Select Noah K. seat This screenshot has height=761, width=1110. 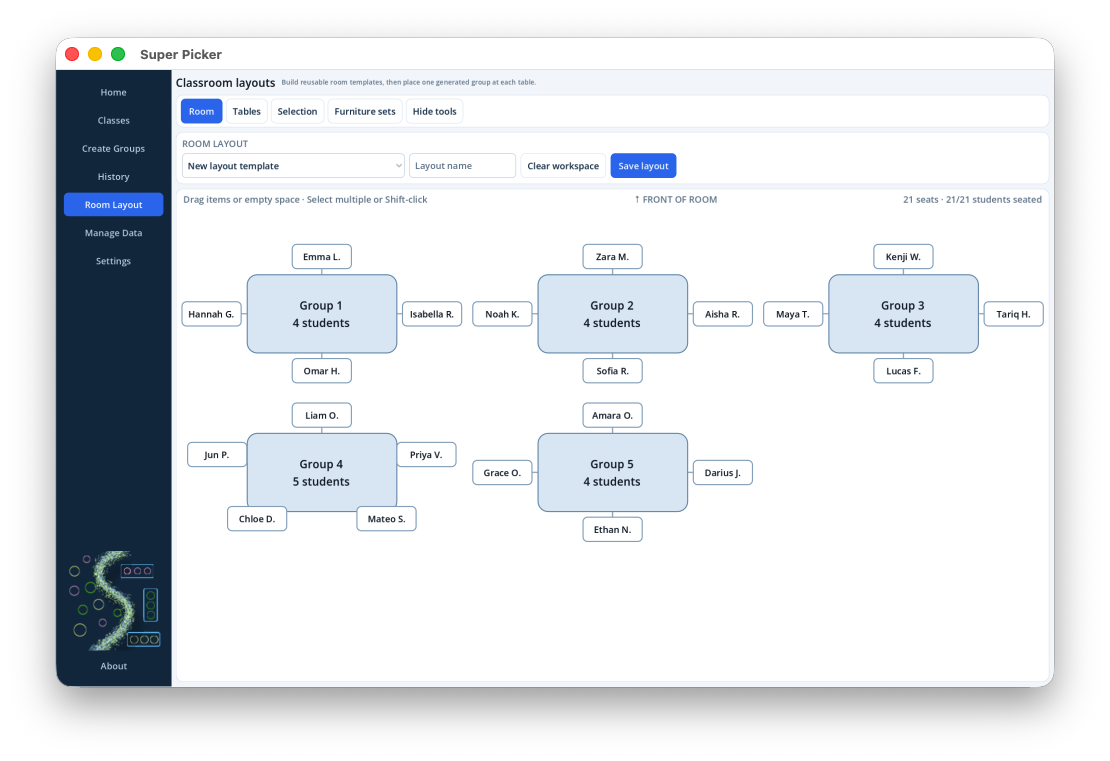(x=502, y=314)
